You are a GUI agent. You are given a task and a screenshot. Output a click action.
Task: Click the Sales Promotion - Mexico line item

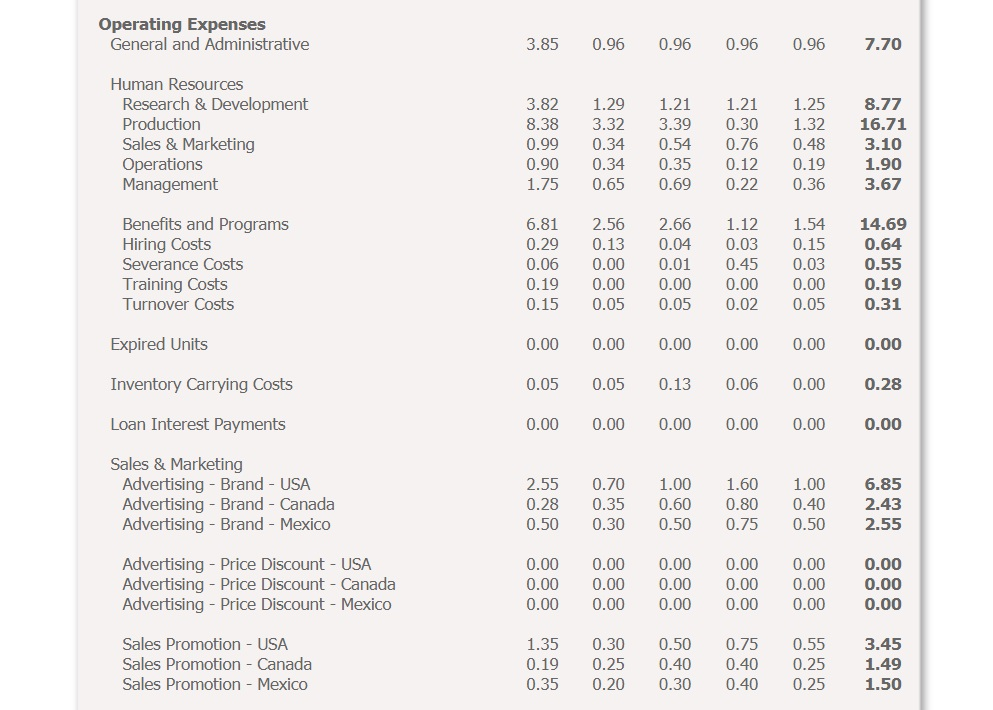[213, 684]
